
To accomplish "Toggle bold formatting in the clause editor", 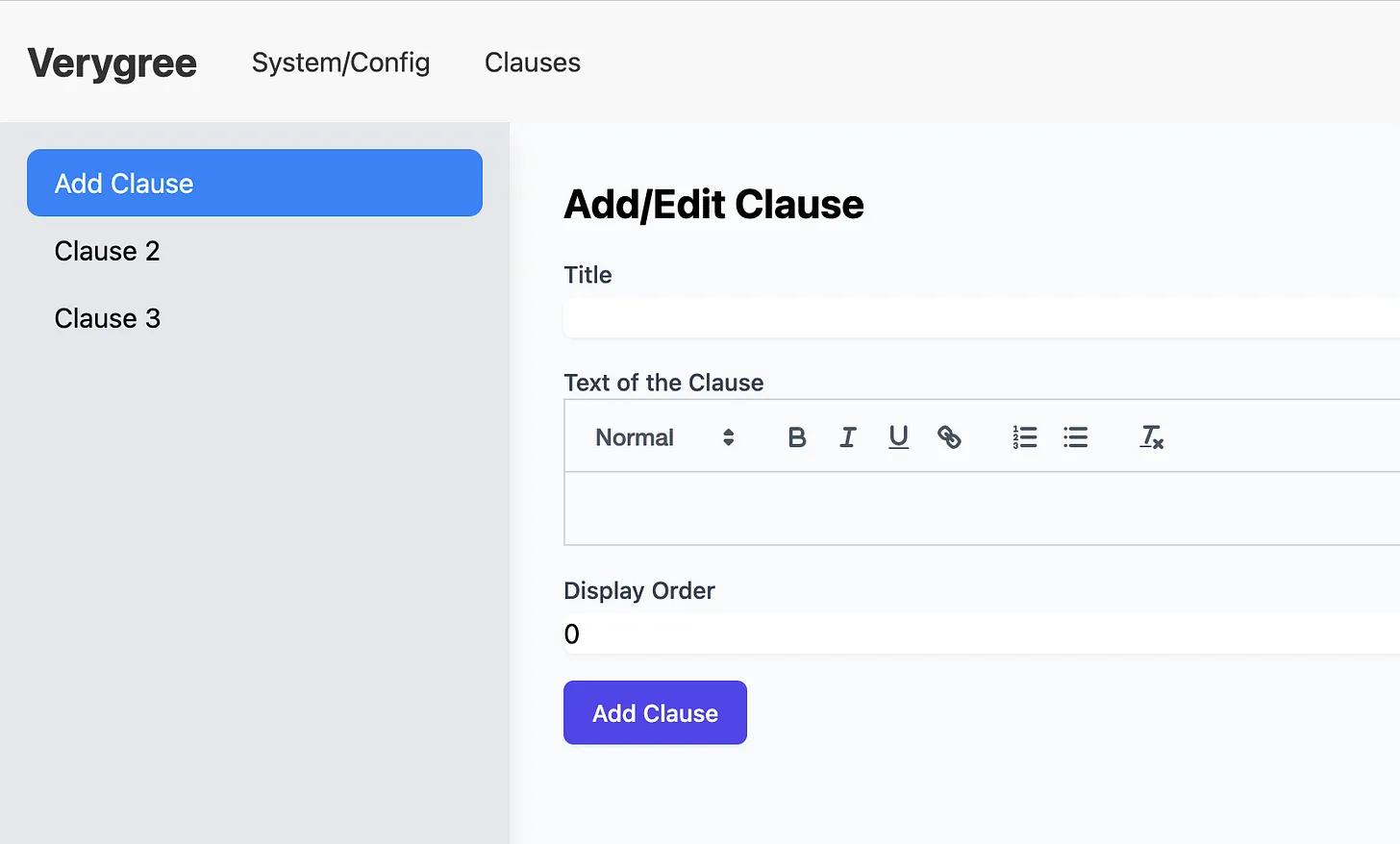I will pos(797,437).
